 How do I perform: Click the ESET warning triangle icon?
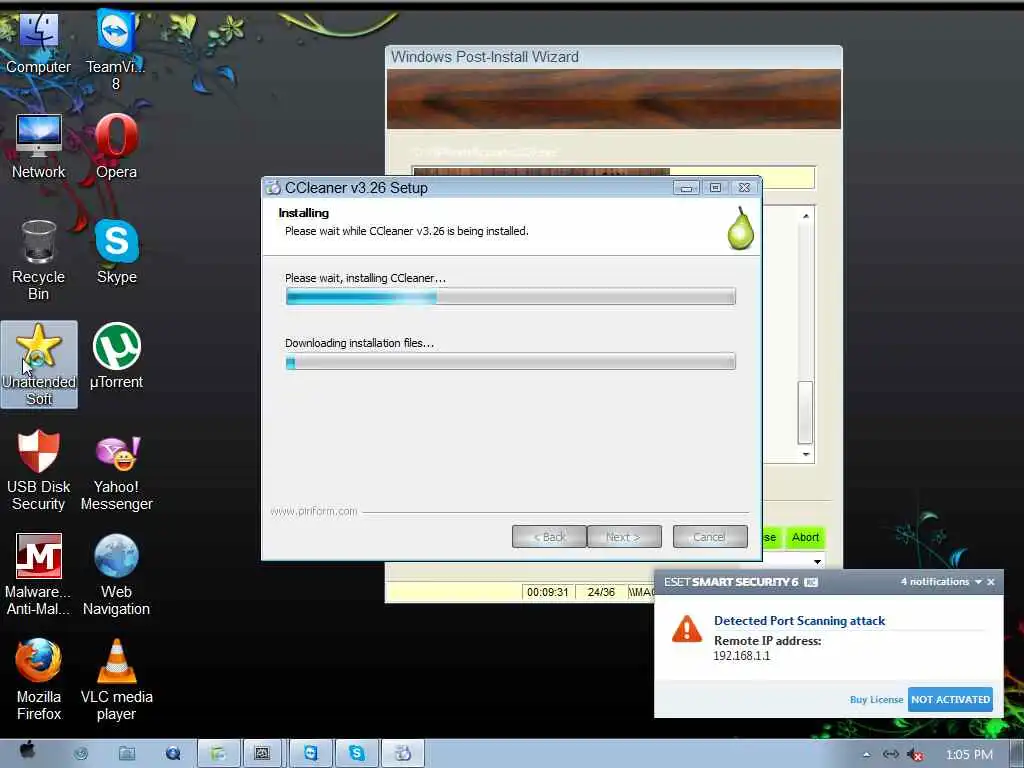[686, 629]
